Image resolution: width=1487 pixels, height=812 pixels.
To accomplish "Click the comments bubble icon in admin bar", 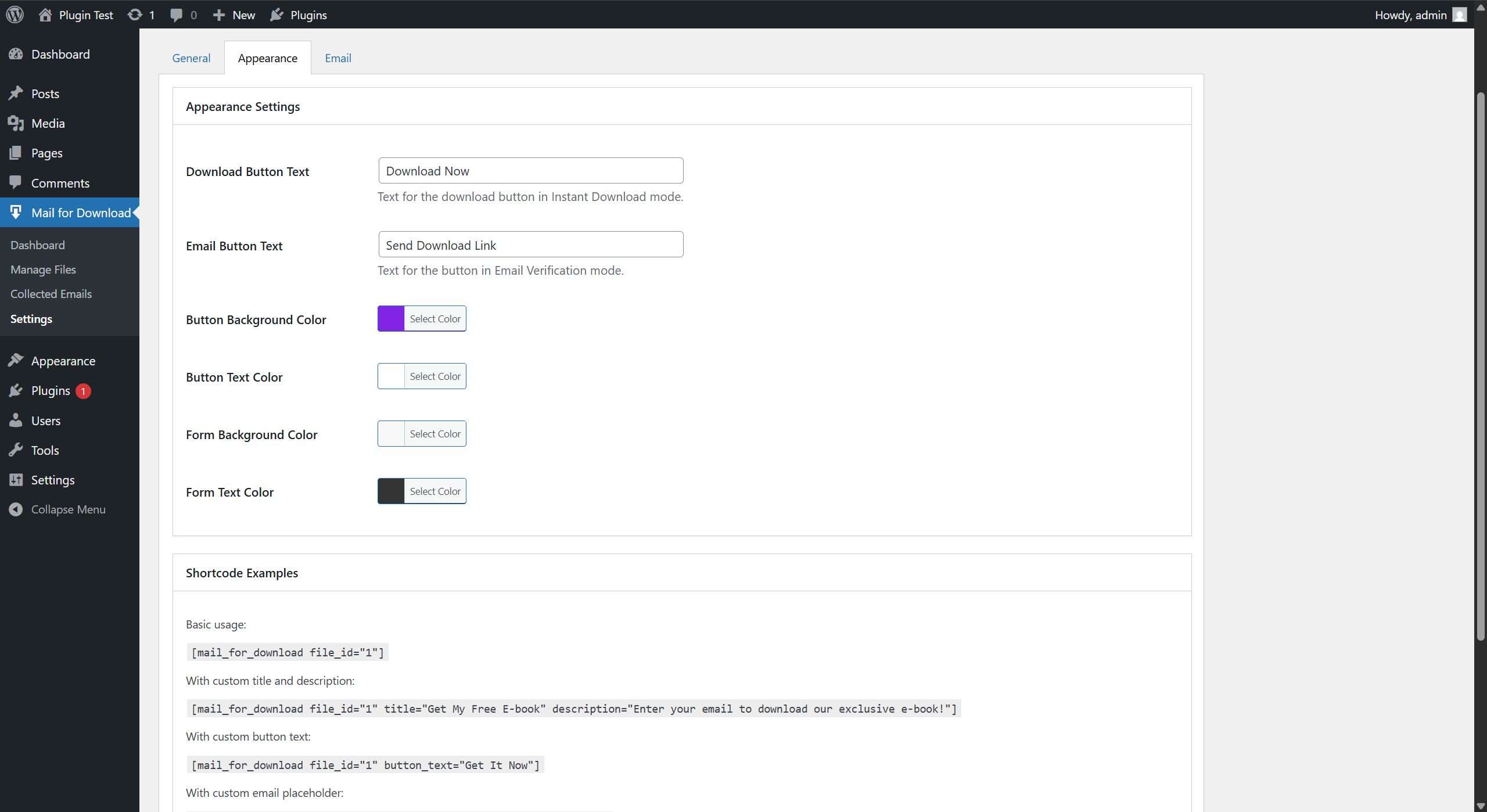I will click(x=177, y=15).
